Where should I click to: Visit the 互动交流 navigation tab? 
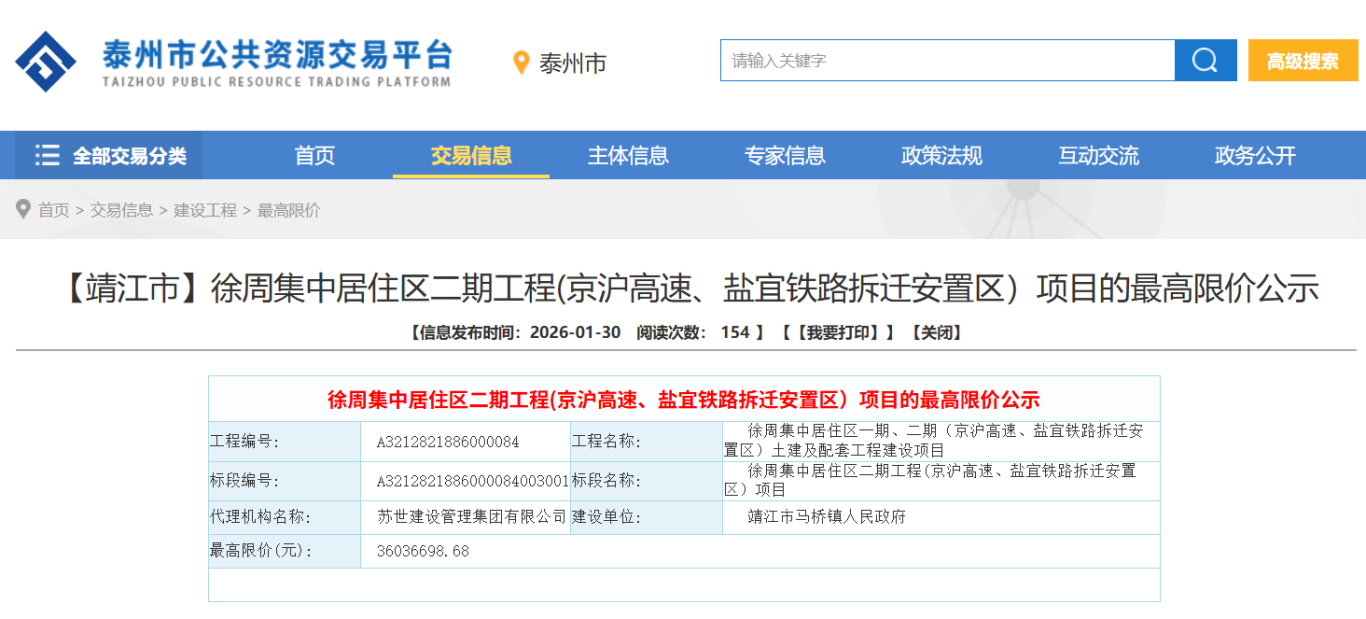[1098, 156]
